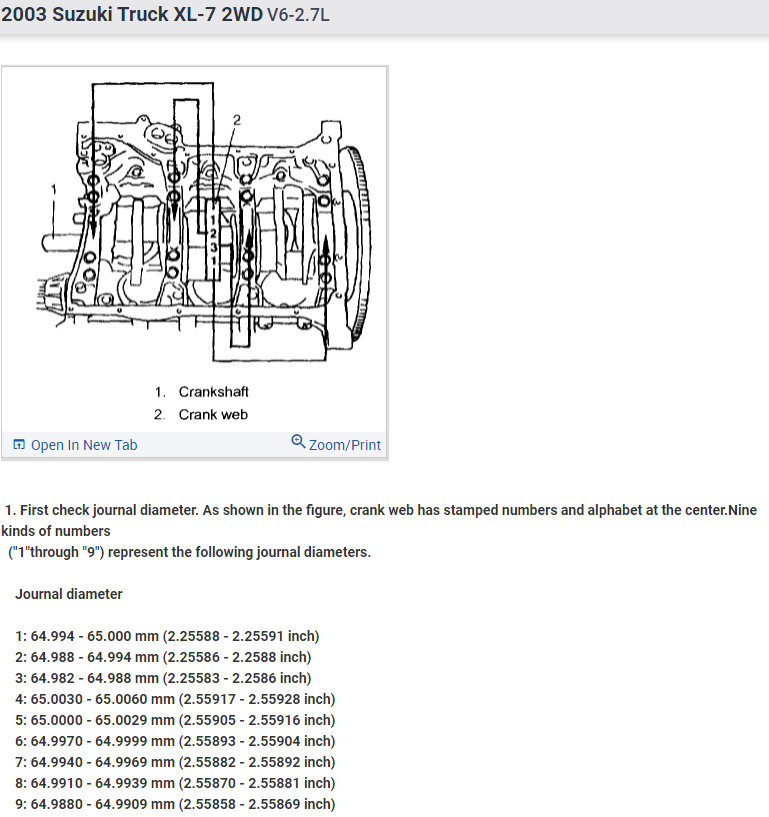Click the '2. Crank web' legend text
The height and width of the screenshot is (817, 769).
point(201,415)
